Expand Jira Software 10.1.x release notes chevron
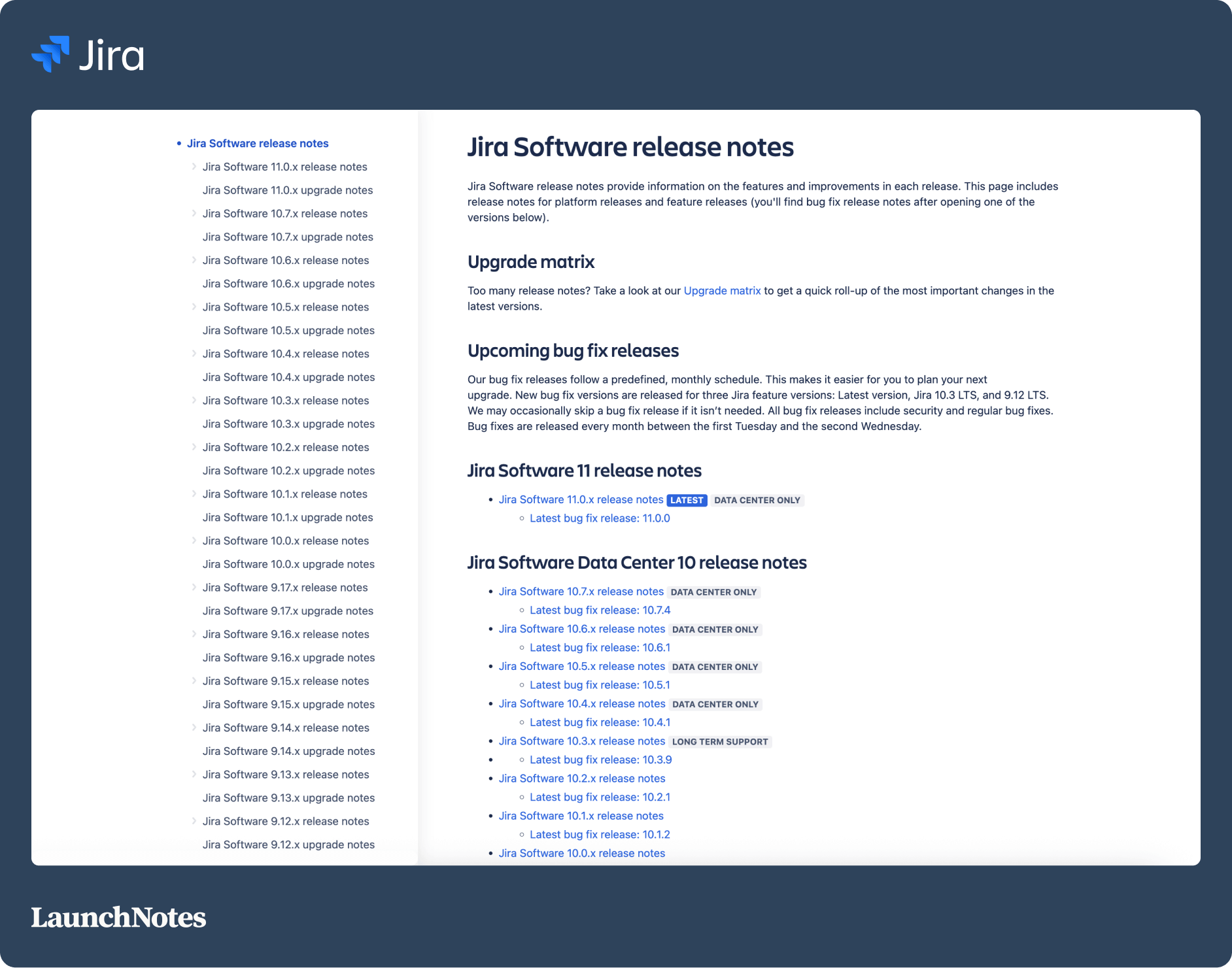 (194, 494)
